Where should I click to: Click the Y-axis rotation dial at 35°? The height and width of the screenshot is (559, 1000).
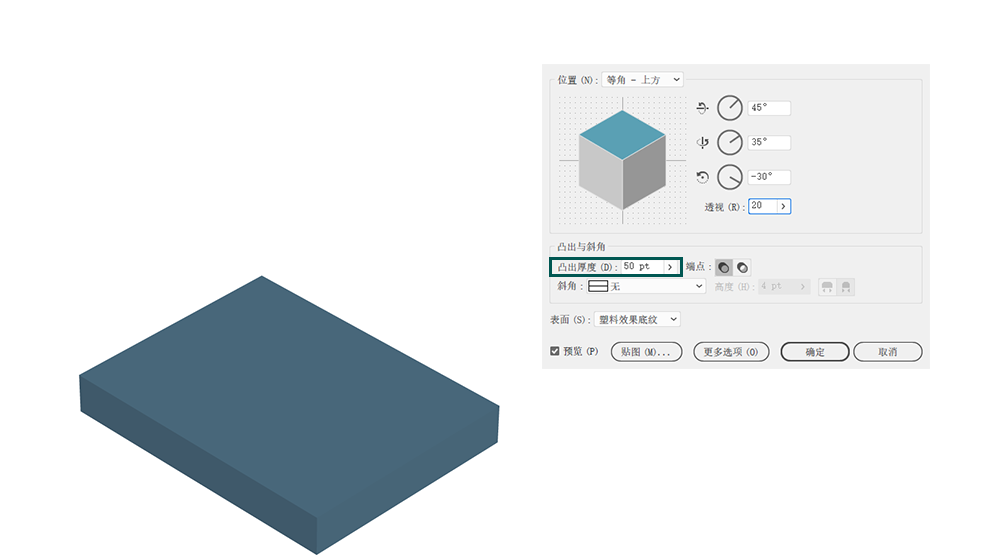point(730,142)
